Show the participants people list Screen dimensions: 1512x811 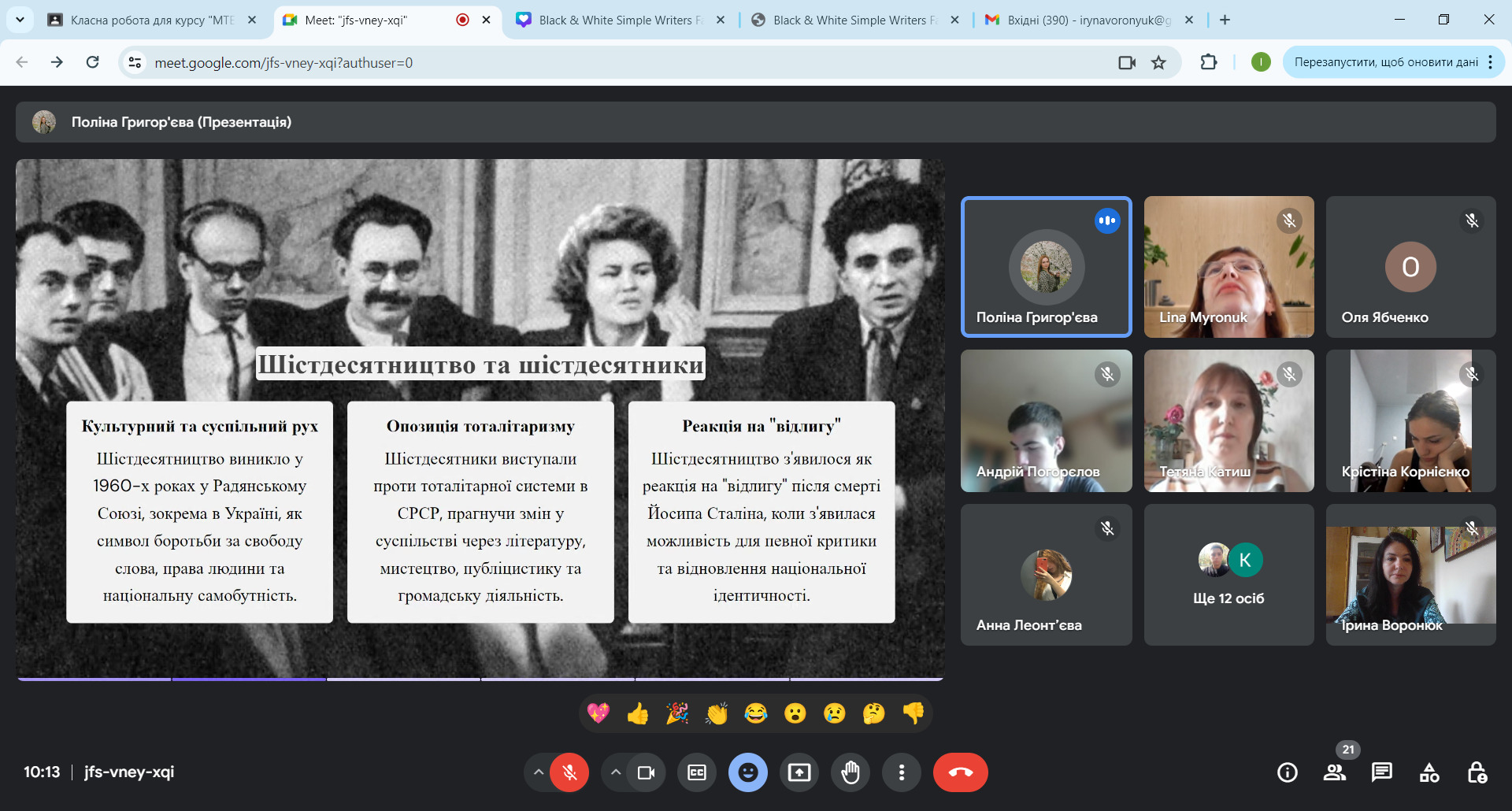tap(1335, 772)
